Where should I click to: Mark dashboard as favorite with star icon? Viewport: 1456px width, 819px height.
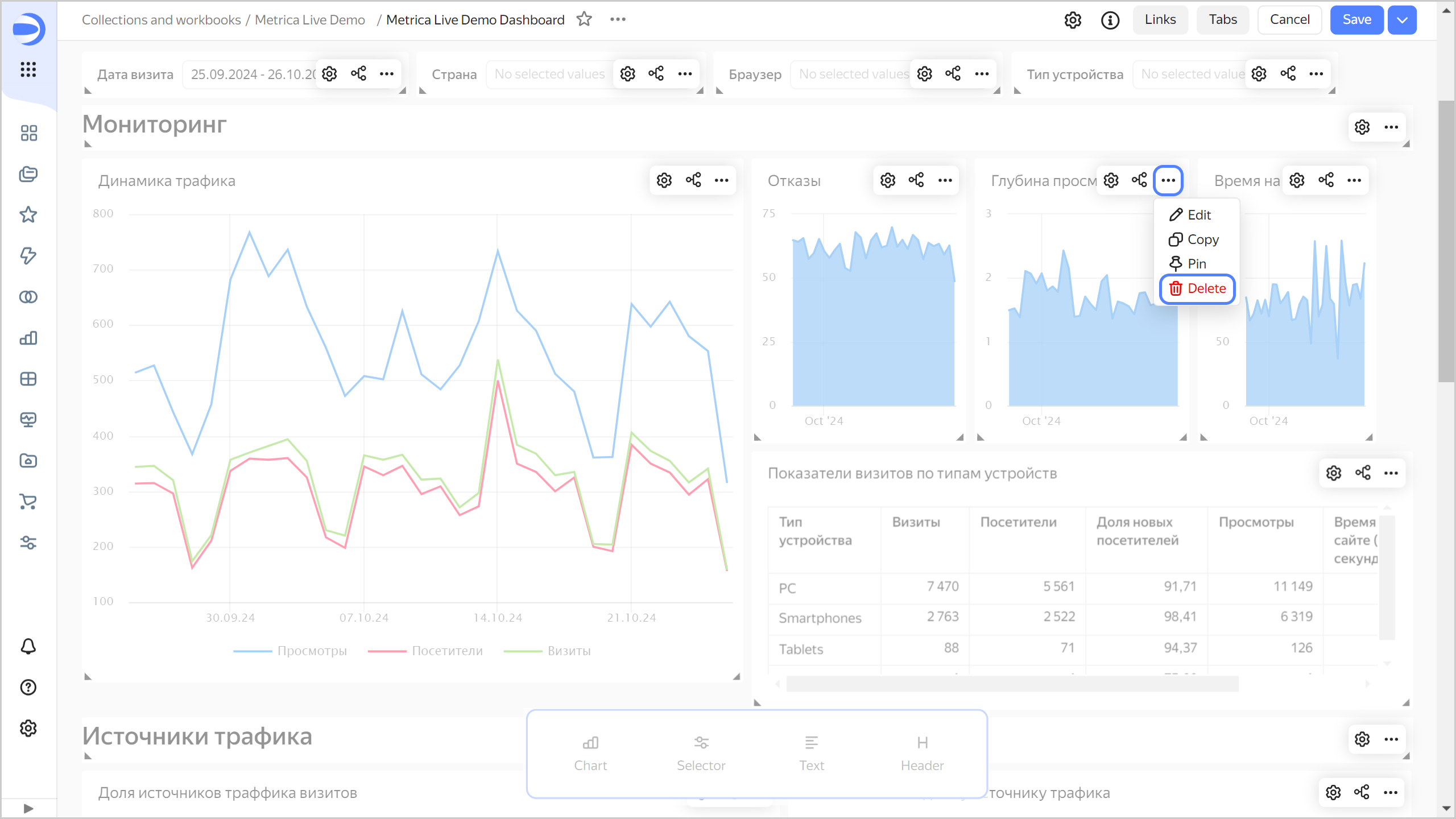[584, 20]
